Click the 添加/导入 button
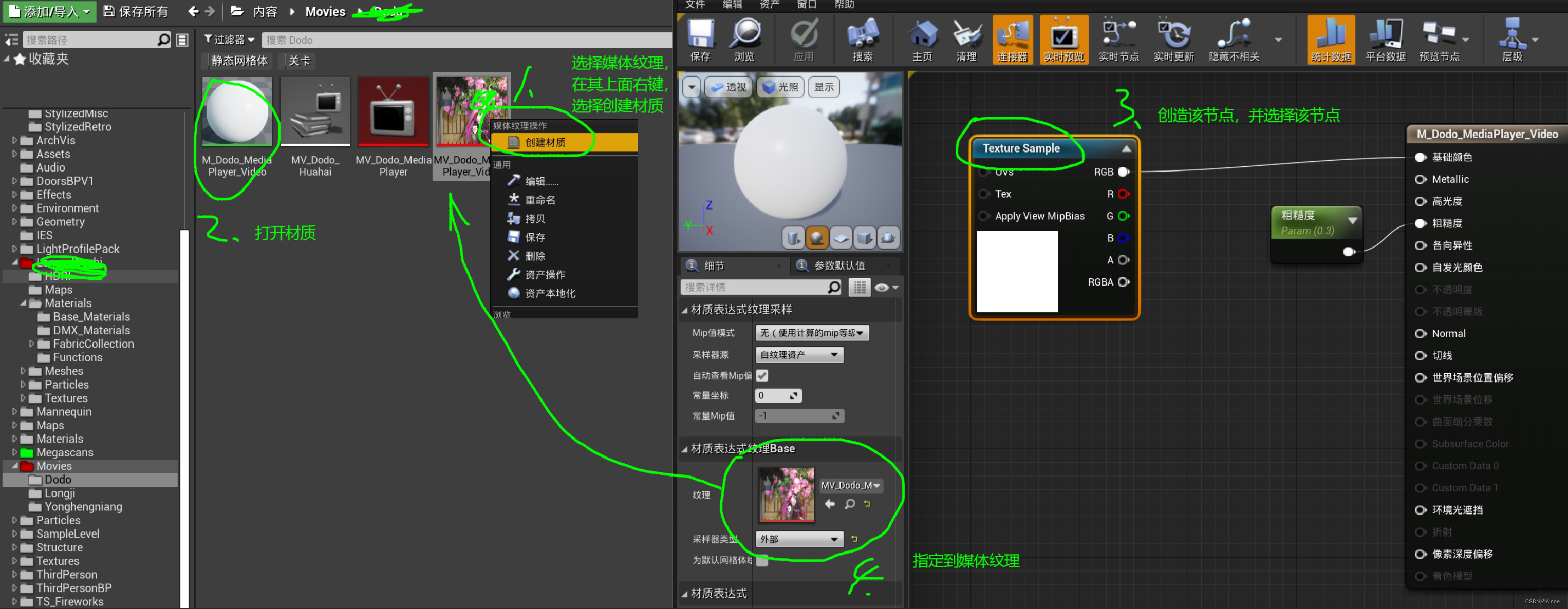 click(x=50, y=12)
